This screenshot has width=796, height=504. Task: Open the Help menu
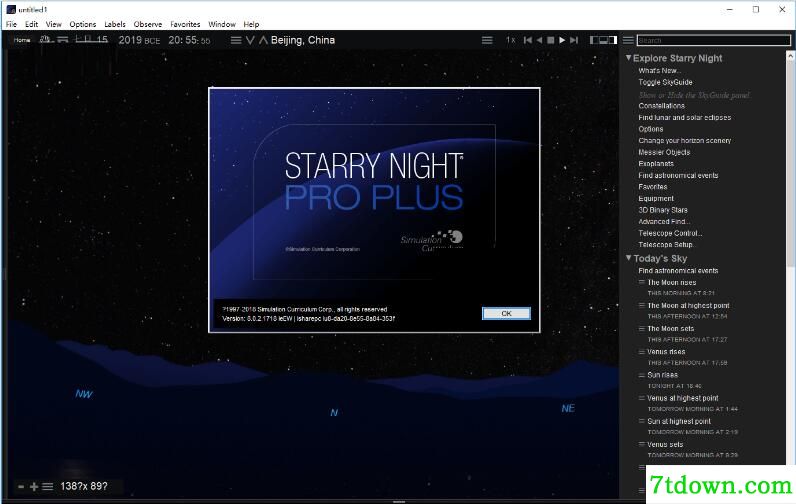click(x=251, y=24)
